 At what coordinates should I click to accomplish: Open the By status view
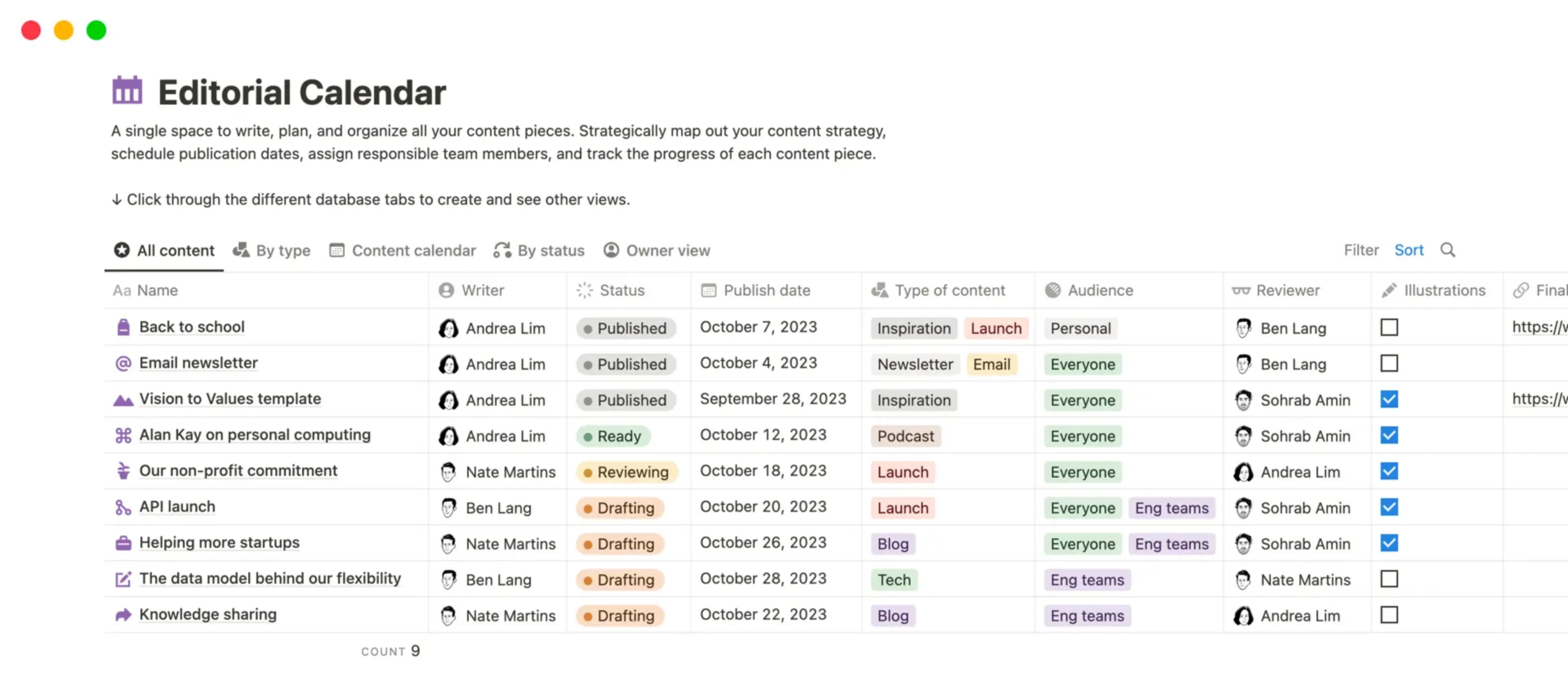550,250
